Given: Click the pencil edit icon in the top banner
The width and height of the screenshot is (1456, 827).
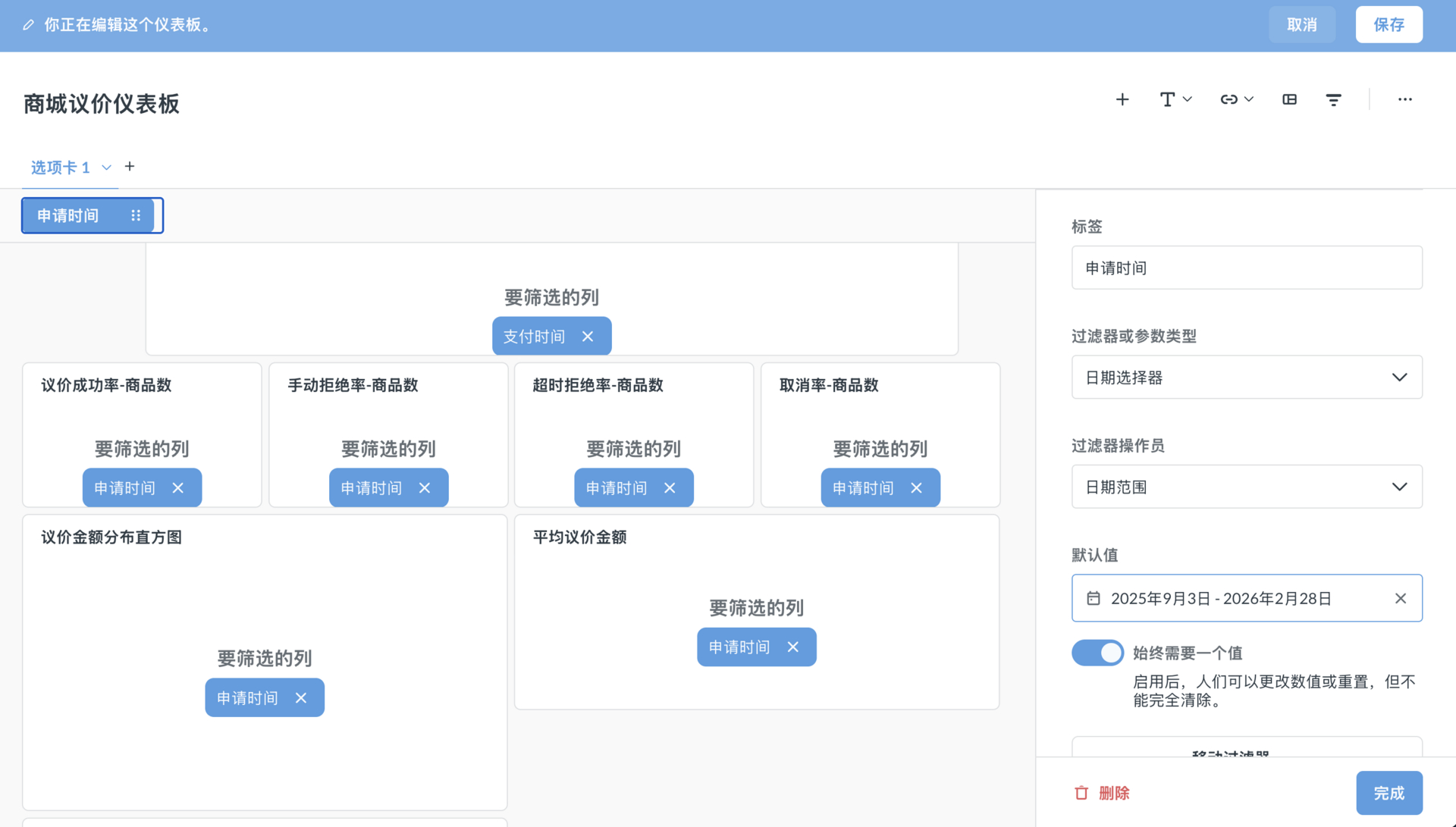Looking at the screenshot, I should (29, 24).
